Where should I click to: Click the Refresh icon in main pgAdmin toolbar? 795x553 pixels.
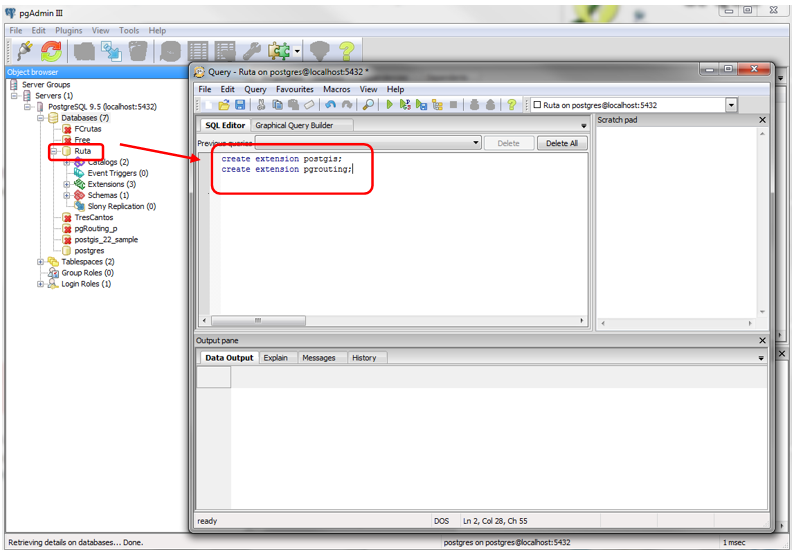[x=52, y=50]
